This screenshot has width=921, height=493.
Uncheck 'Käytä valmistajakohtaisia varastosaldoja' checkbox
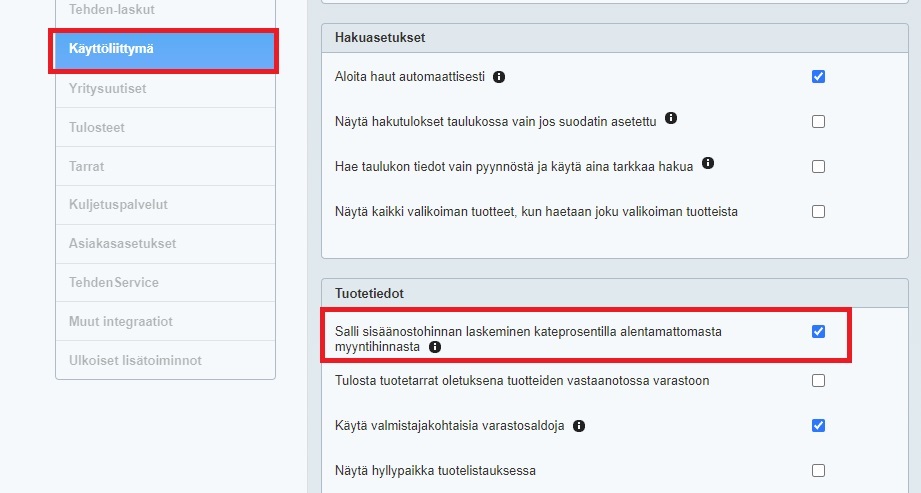[x=818, y=425]
